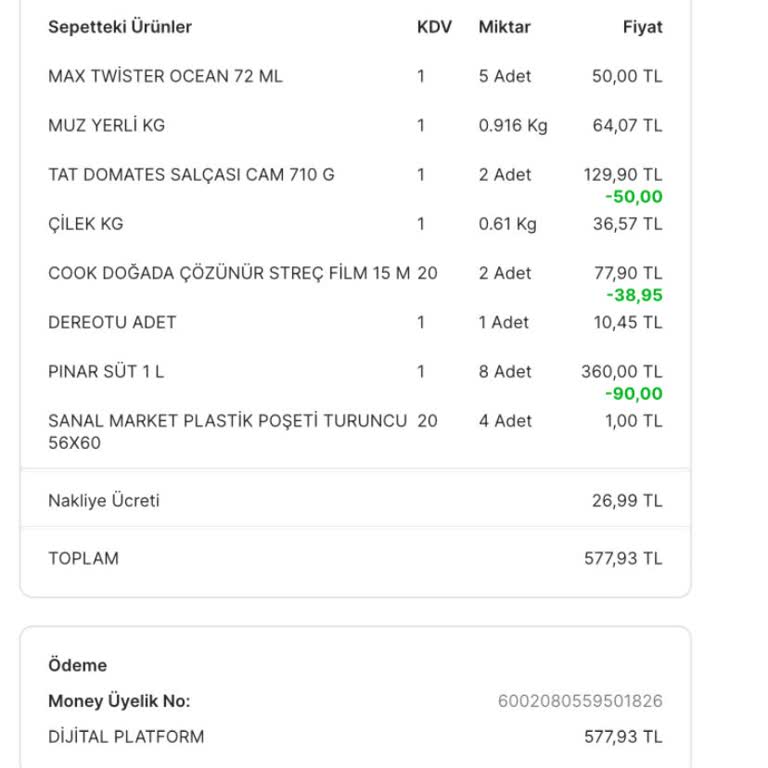Screen dimensions: 768x768
Task: Click the DİJİTAL PLATFORM payment label
Action: click(126, 737)
